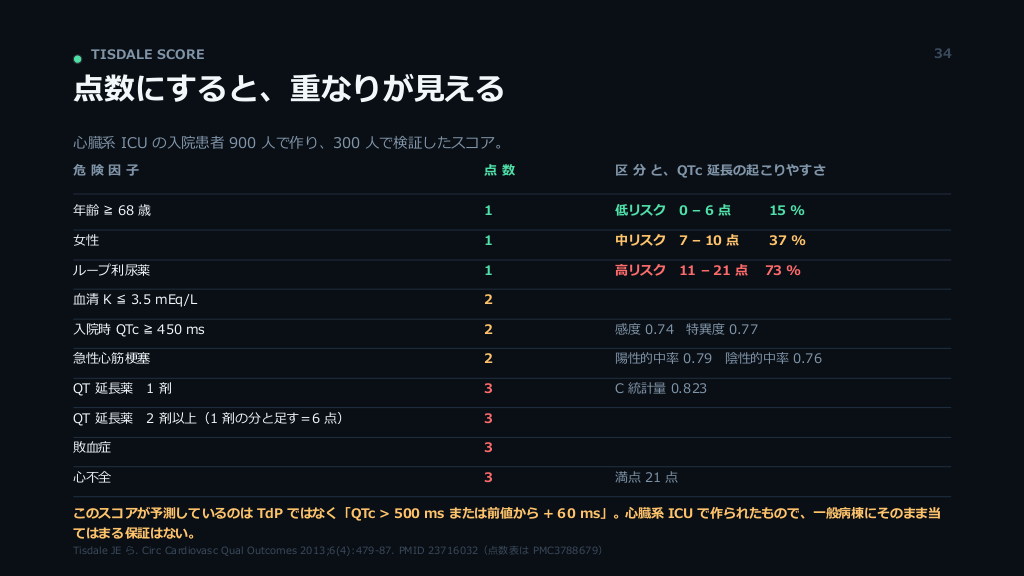1024x576 pixels.
Task: Select the 年齢 ≧ 68 歳 row
Action: [x=512, y=210]
